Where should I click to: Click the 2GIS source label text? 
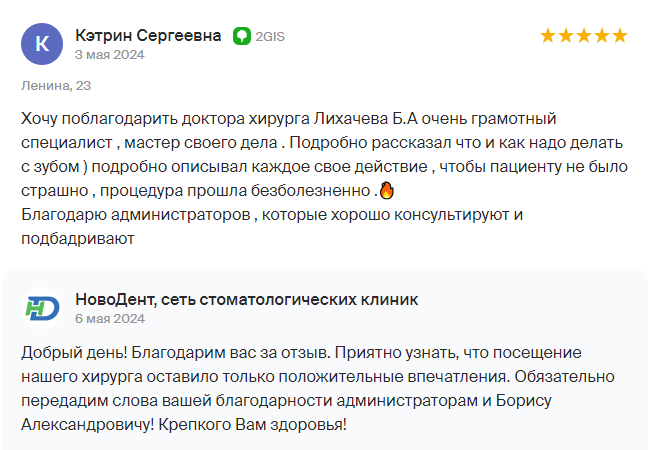270,37
